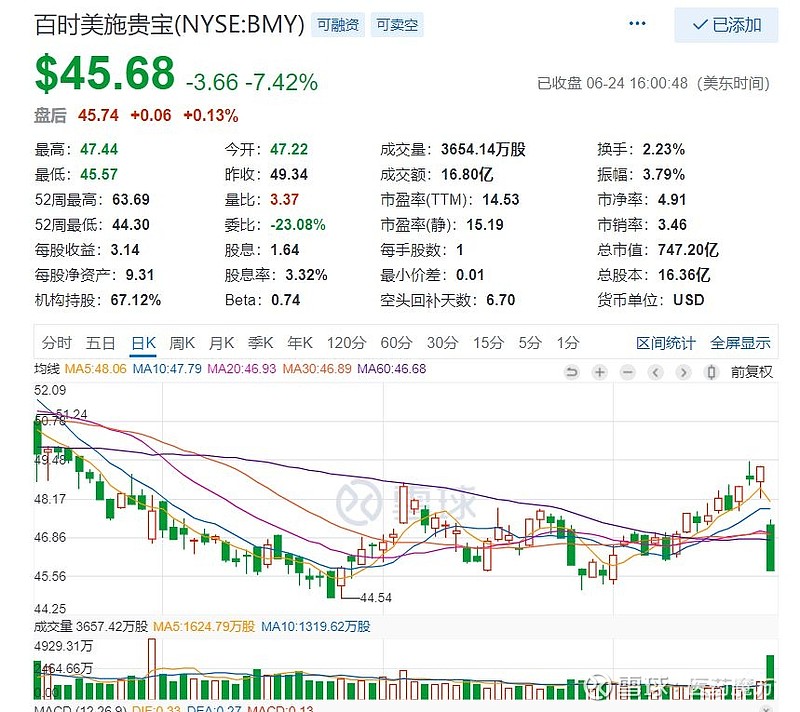Switch to the 周K weekly tab
800x712 pixels.
[181, 342]
